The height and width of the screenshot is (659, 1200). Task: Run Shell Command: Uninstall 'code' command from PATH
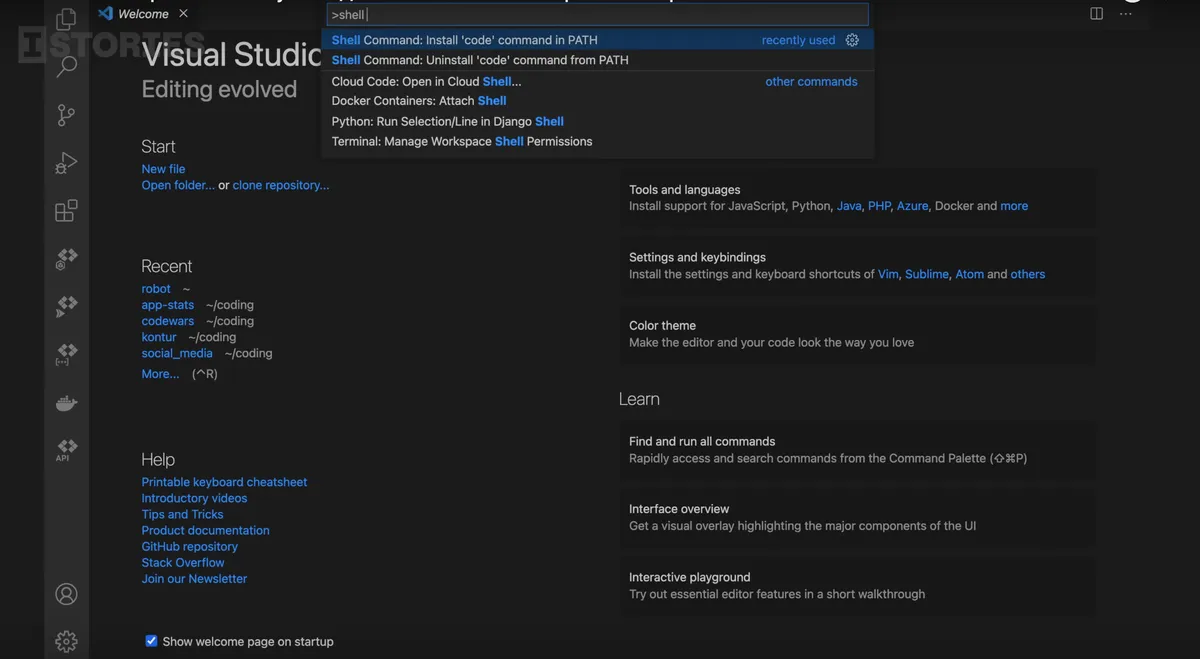click(x=598, y=60)
